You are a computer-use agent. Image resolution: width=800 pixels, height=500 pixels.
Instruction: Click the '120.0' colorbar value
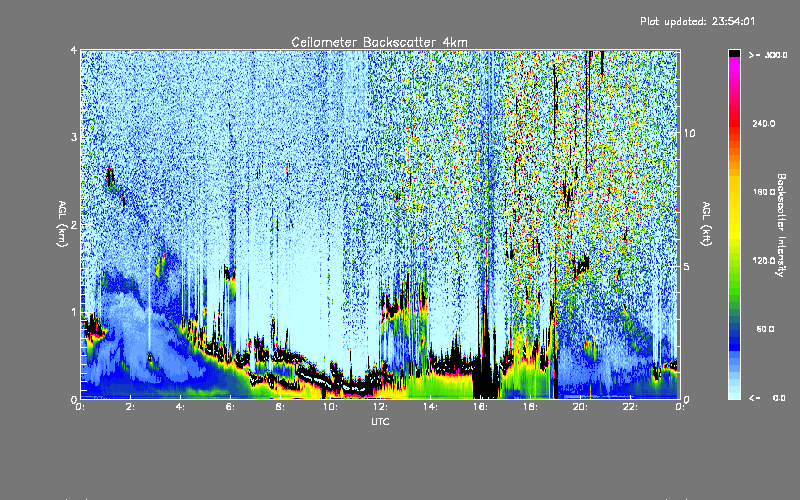coord(764,261)
